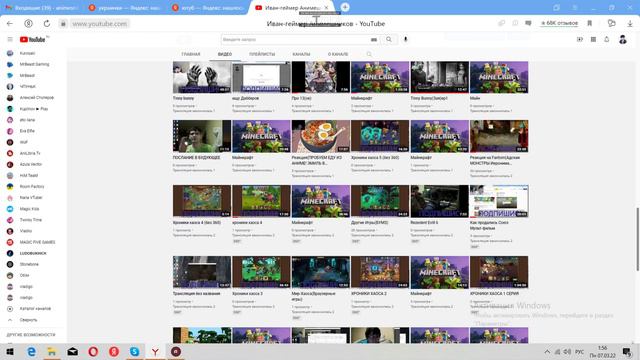Open the on-screen keyboard in search box

(x=373, y=40)
